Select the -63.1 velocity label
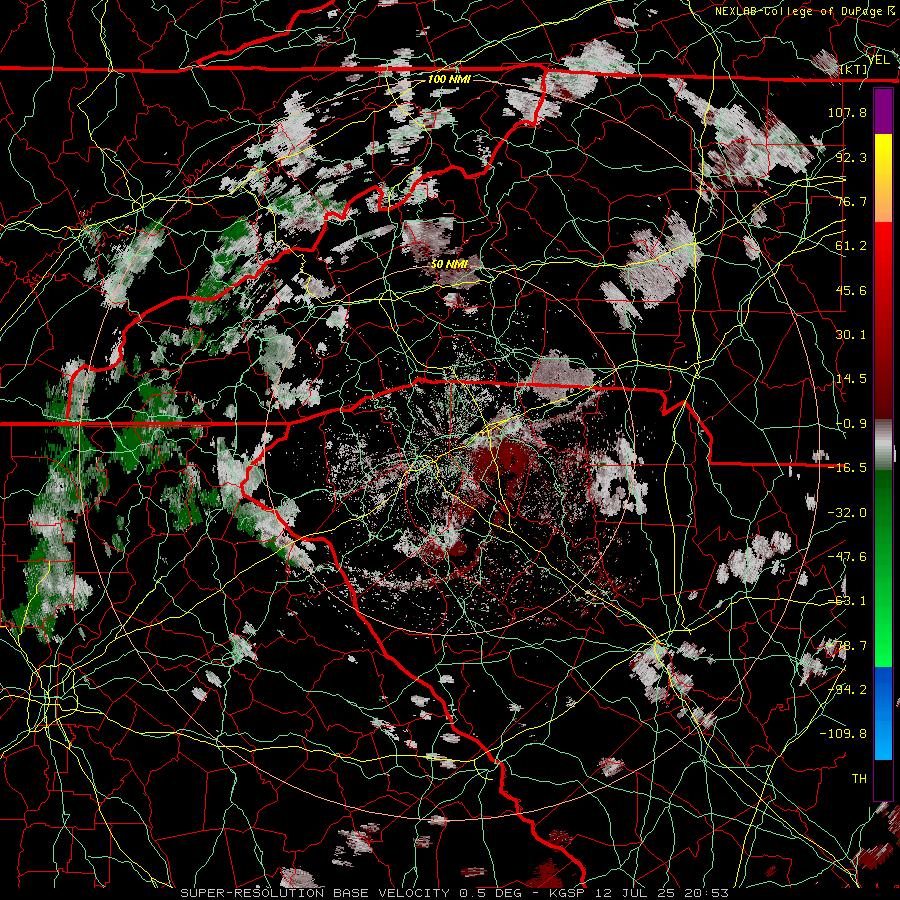Screen dimensions: 900x900 [847, 601]
